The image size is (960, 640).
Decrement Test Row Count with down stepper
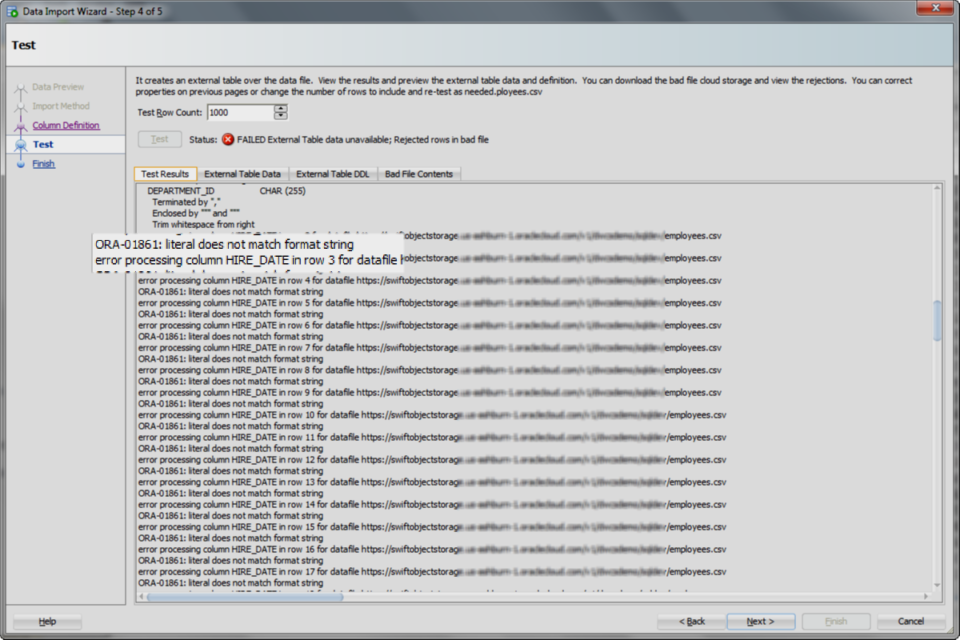point(281,117)
